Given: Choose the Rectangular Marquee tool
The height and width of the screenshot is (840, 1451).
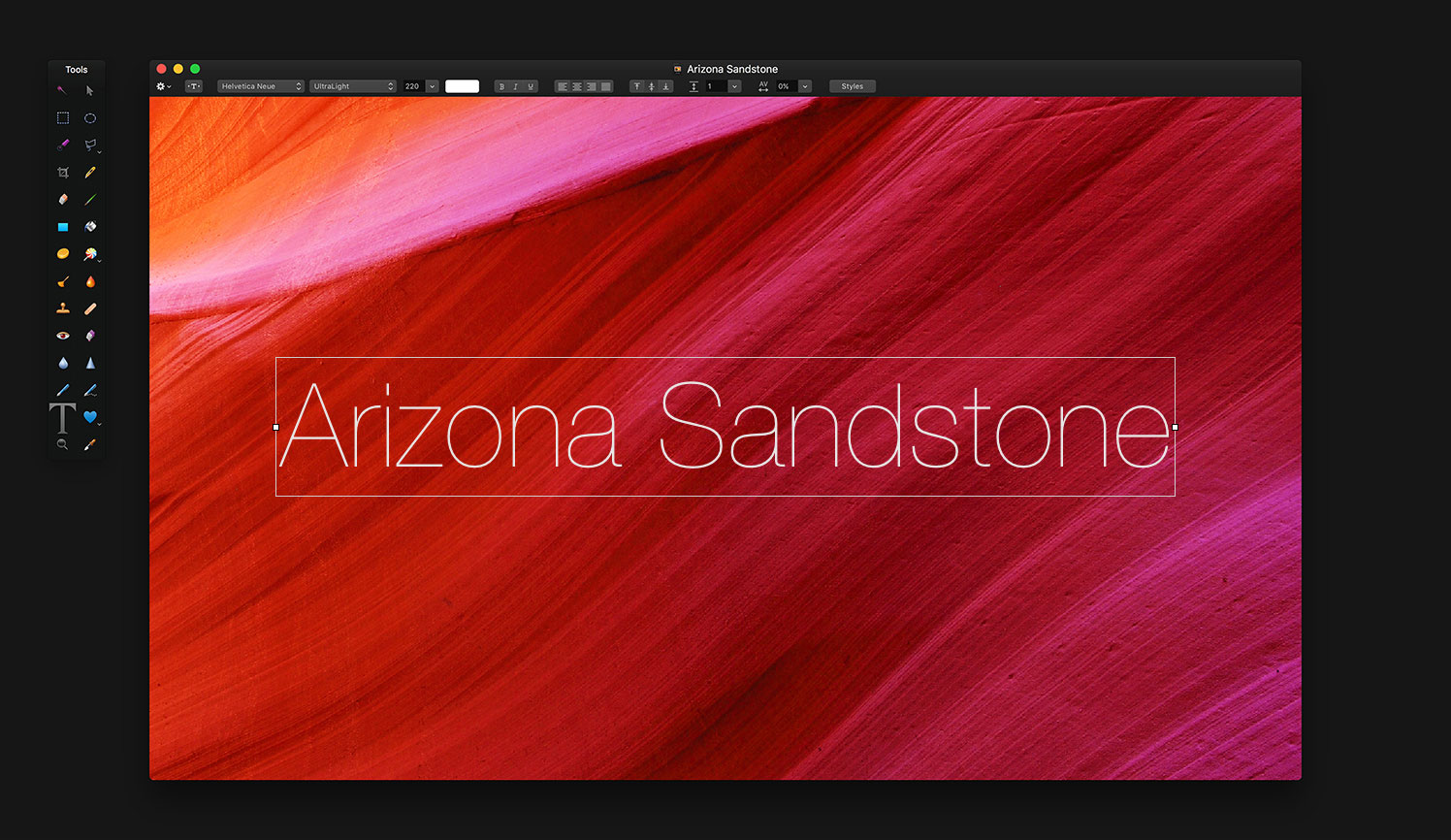Looking at the screenshot, I should (x=62, y=117).
